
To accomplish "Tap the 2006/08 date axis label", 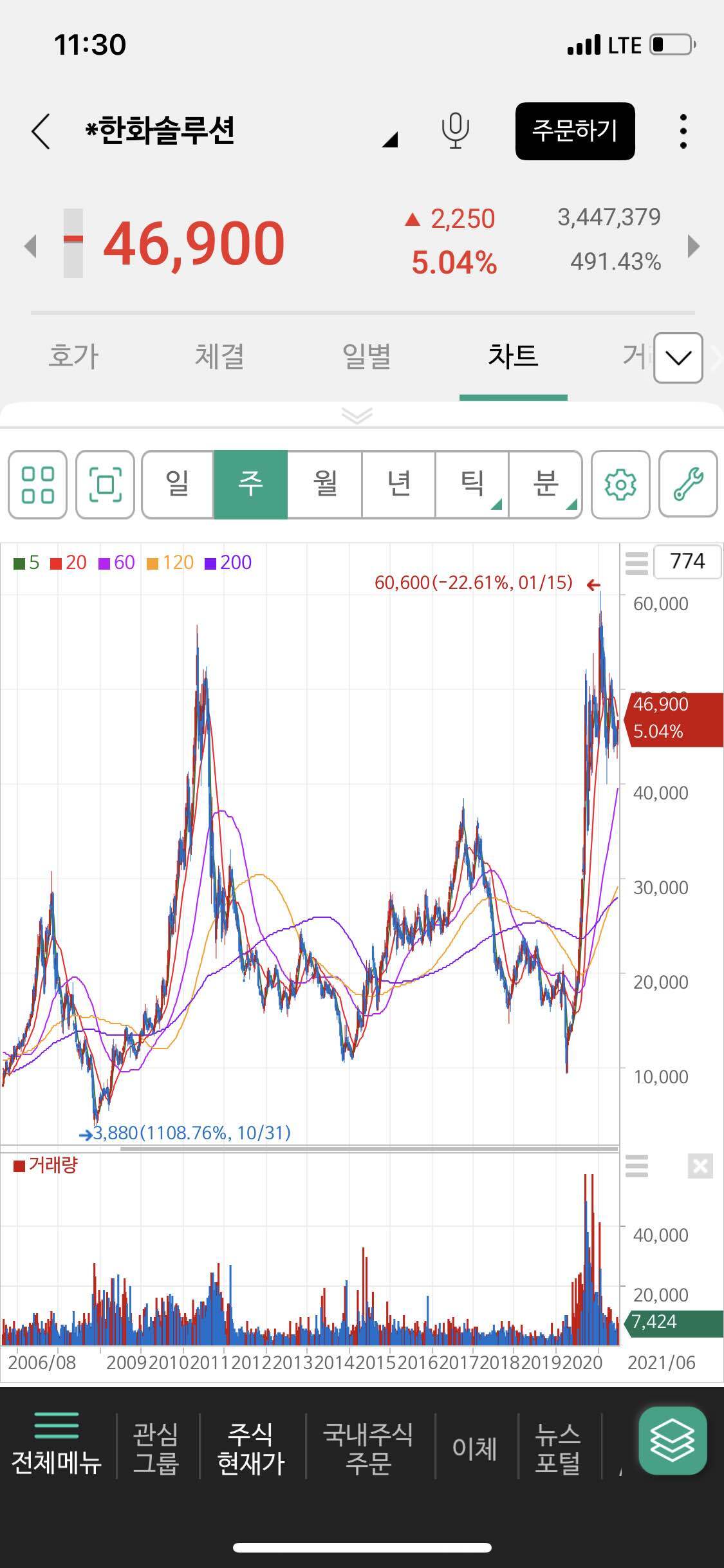I will [42, 1363].
